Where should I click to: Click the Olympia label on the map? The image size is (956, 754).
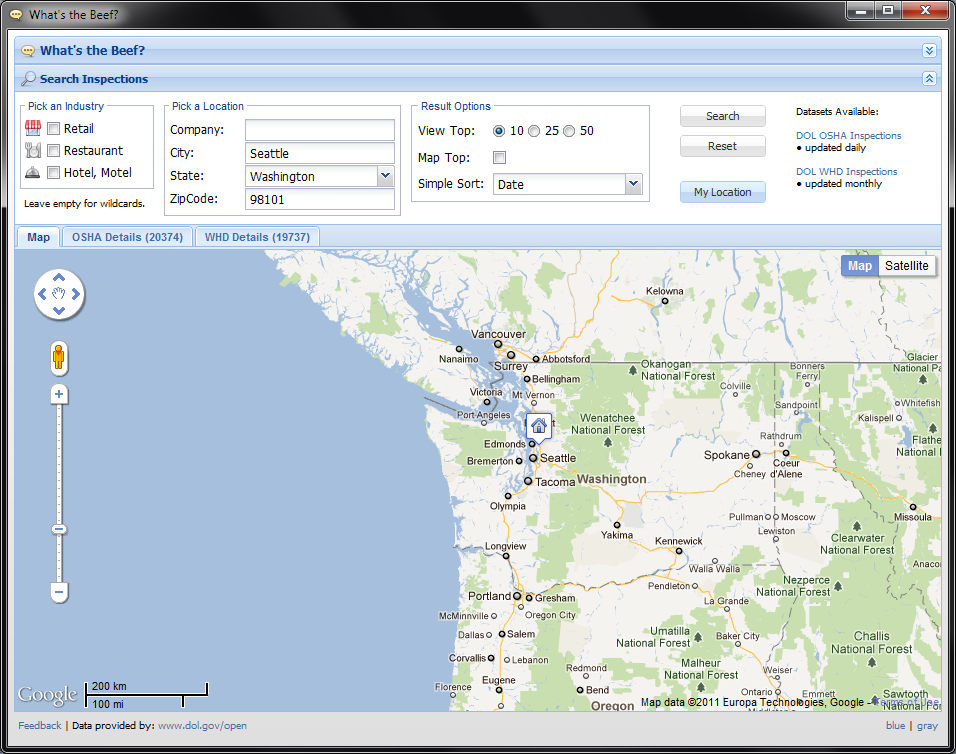(507, 506)
